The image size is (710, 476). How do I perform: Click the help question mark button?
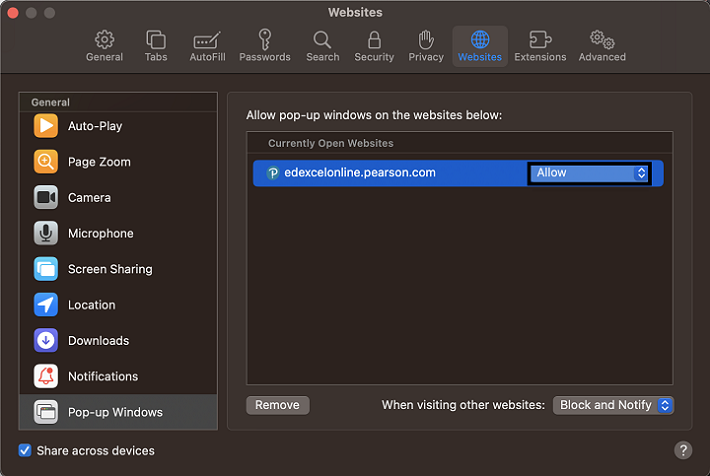point(683,450)
